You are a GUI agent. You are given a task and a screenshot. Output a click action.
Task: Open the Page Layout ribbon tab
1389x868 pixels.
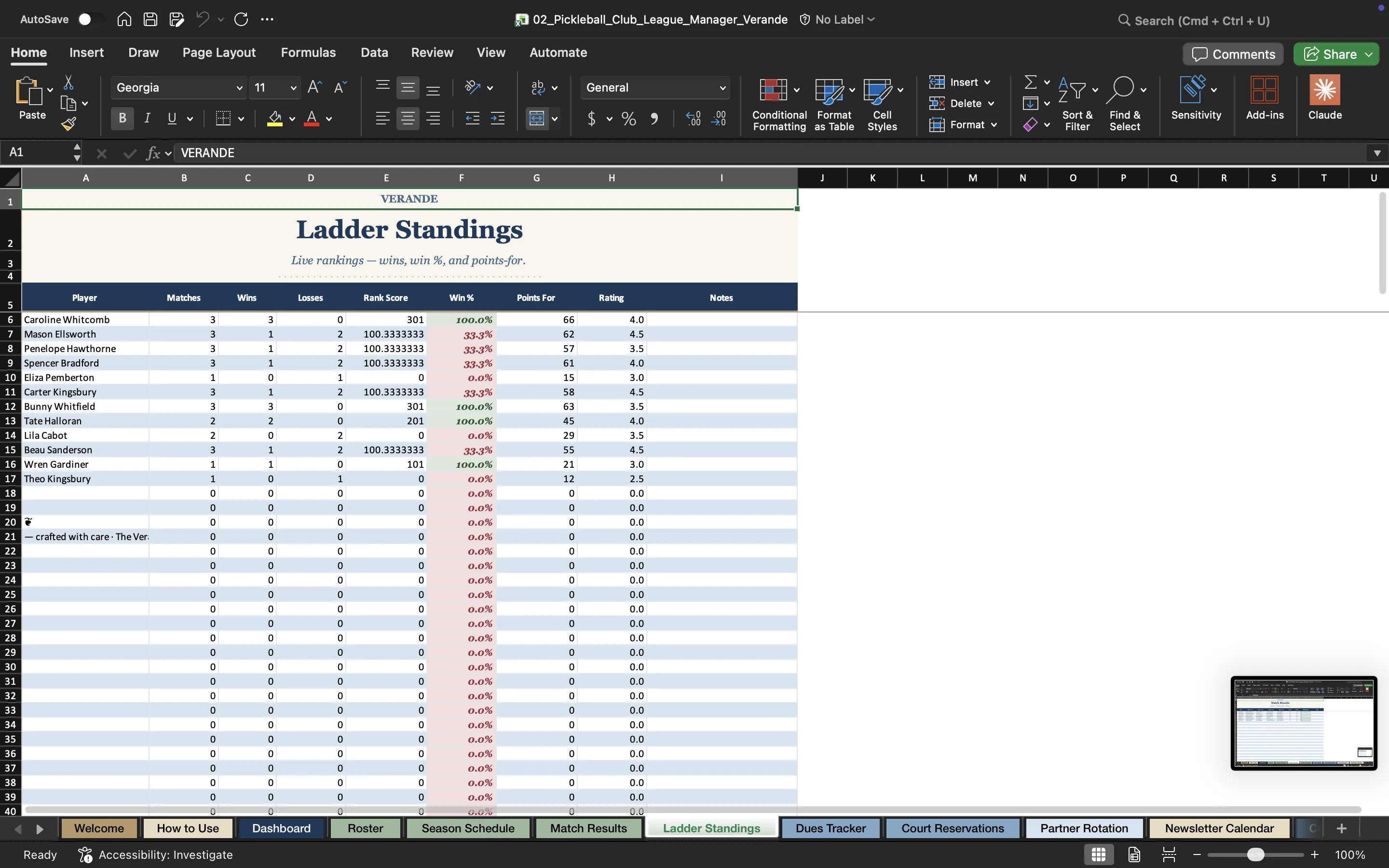click(218, 52)
